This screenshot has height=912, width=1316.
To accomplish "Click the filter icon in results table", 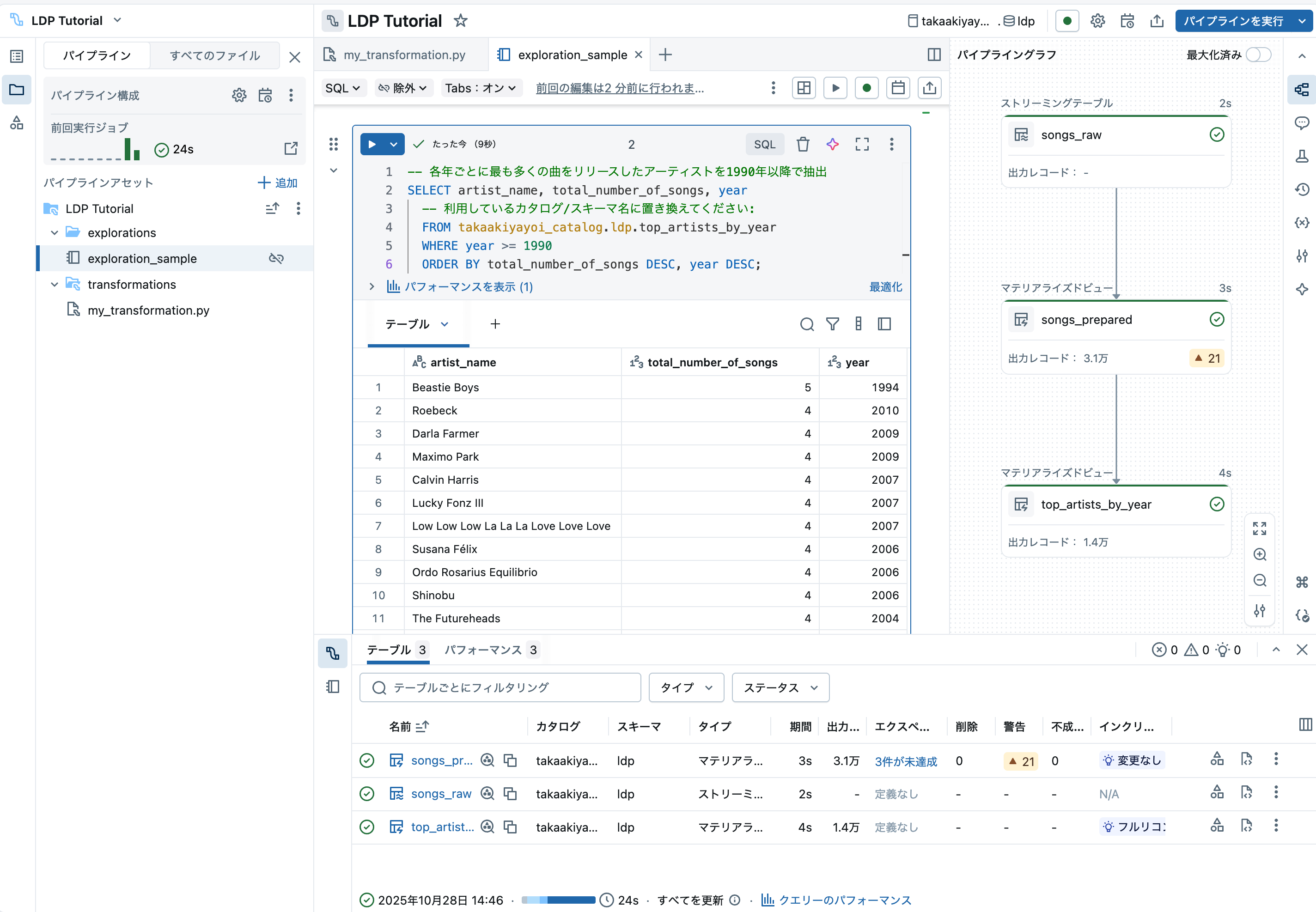I will pos(832,324).
